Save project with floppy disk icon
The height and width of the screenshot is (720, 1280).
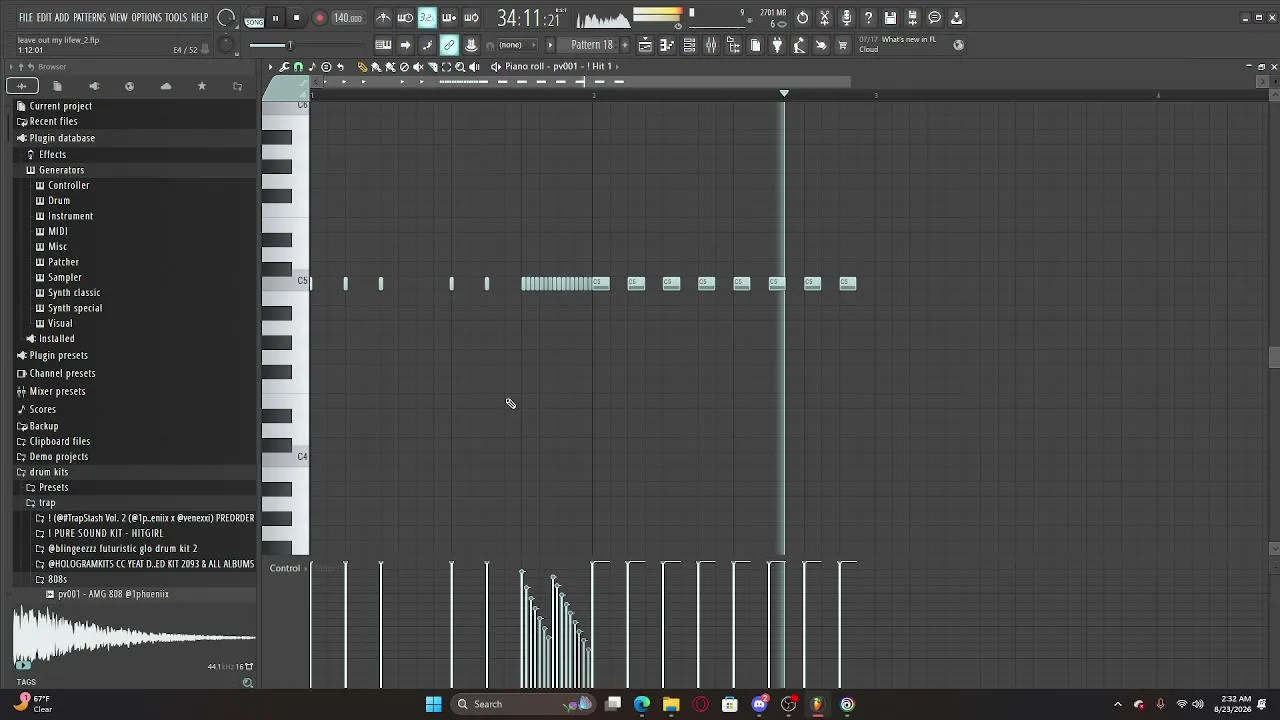(x=889, y=18)
